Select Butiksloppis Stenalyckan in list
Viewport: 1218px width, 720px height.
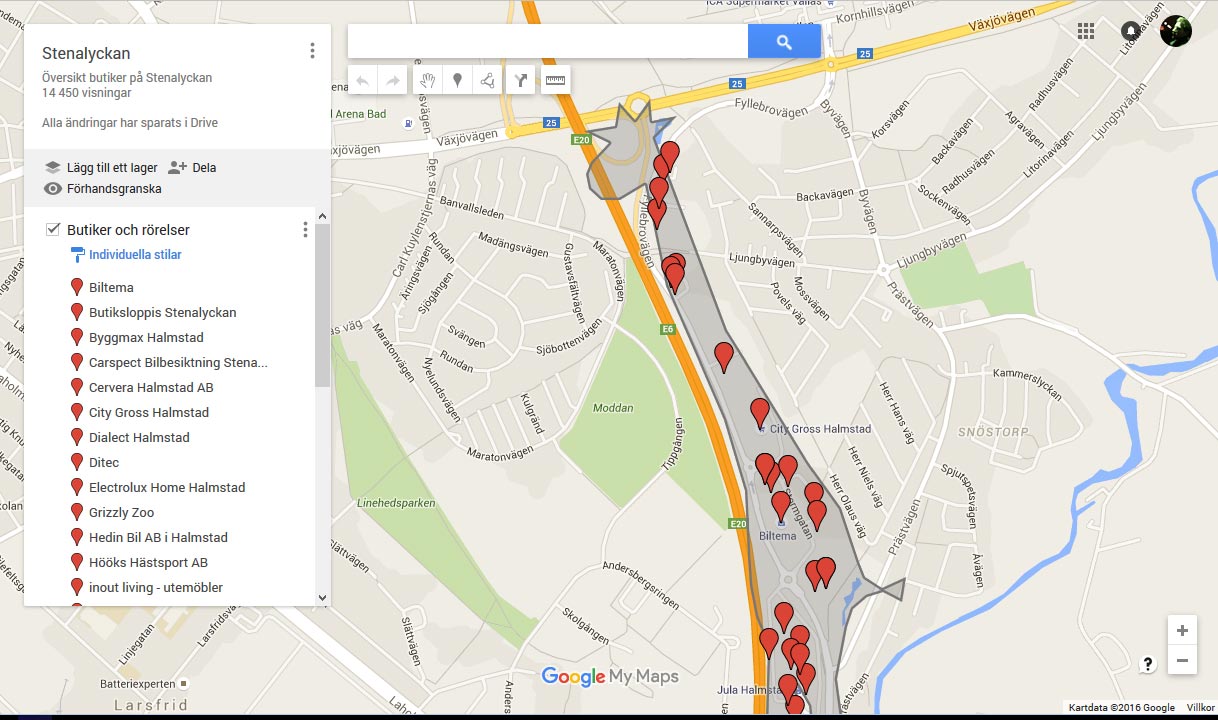pyautogui.click(x=163, y=312)
